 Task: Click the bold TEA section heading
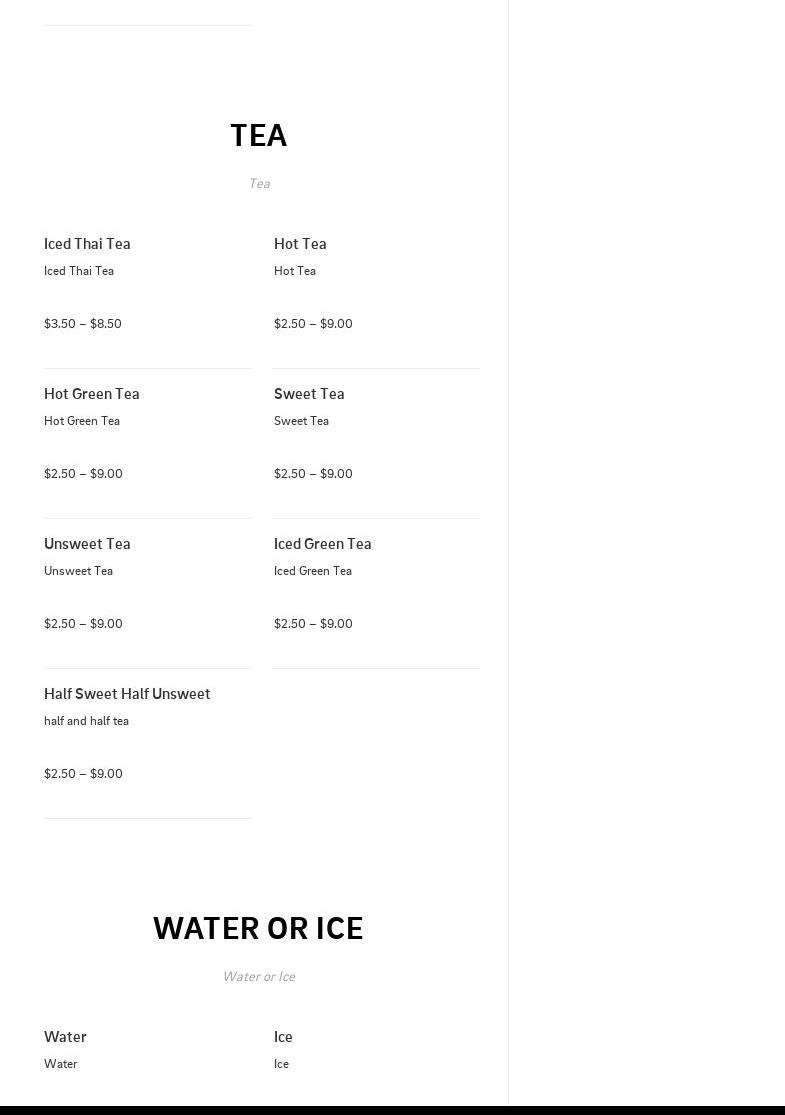point(258,135)
